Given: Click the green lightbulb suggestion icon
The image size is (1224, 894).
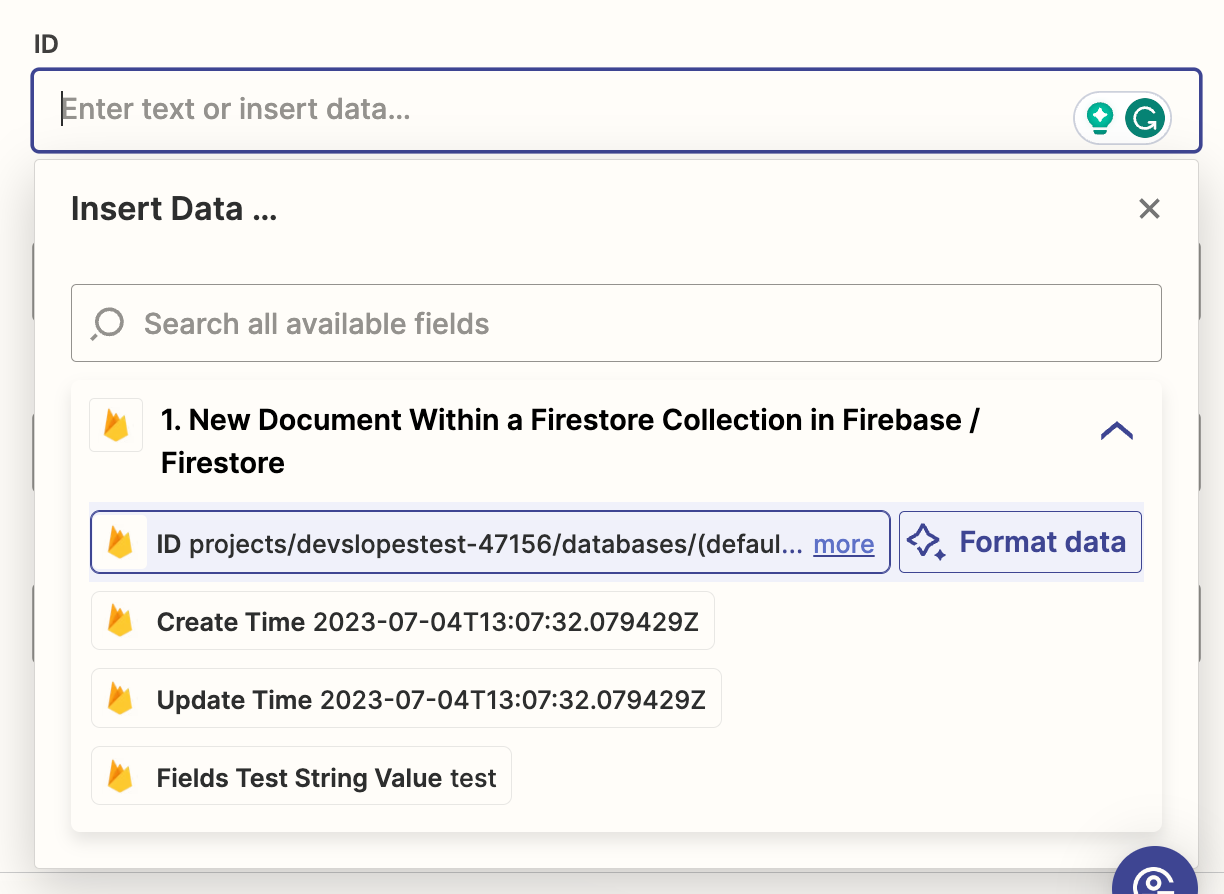Looking at the screenshot, I should pos(1100,118).
